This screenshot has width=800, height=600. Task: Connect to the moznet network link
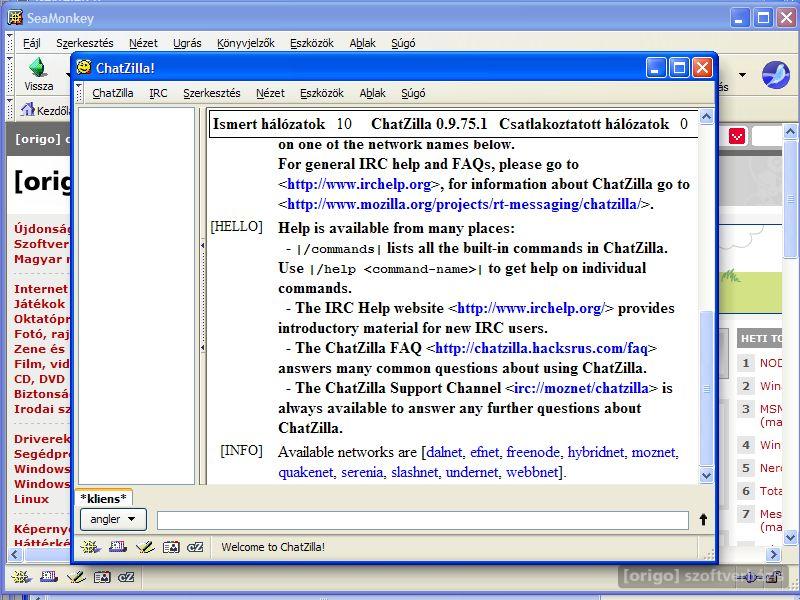[654, 452]
